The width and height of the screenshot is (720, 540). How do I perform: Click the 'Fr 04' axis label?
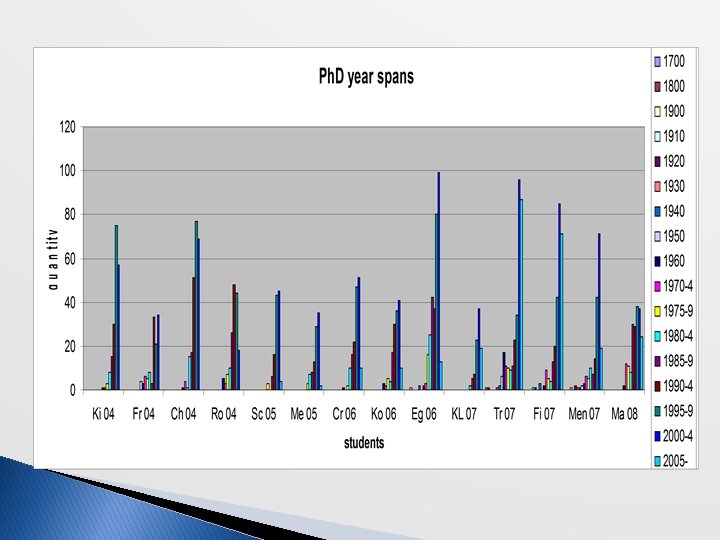[x=143, y=414]
